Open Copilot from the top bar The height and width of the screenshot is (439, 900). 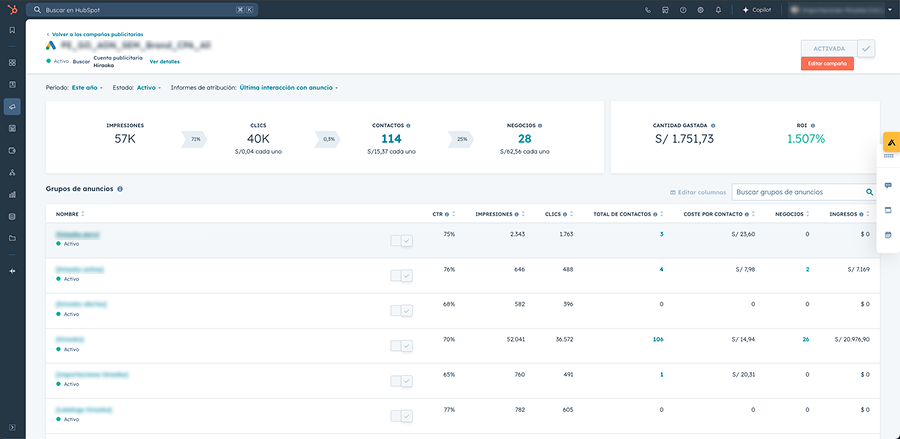coord(757,10)
